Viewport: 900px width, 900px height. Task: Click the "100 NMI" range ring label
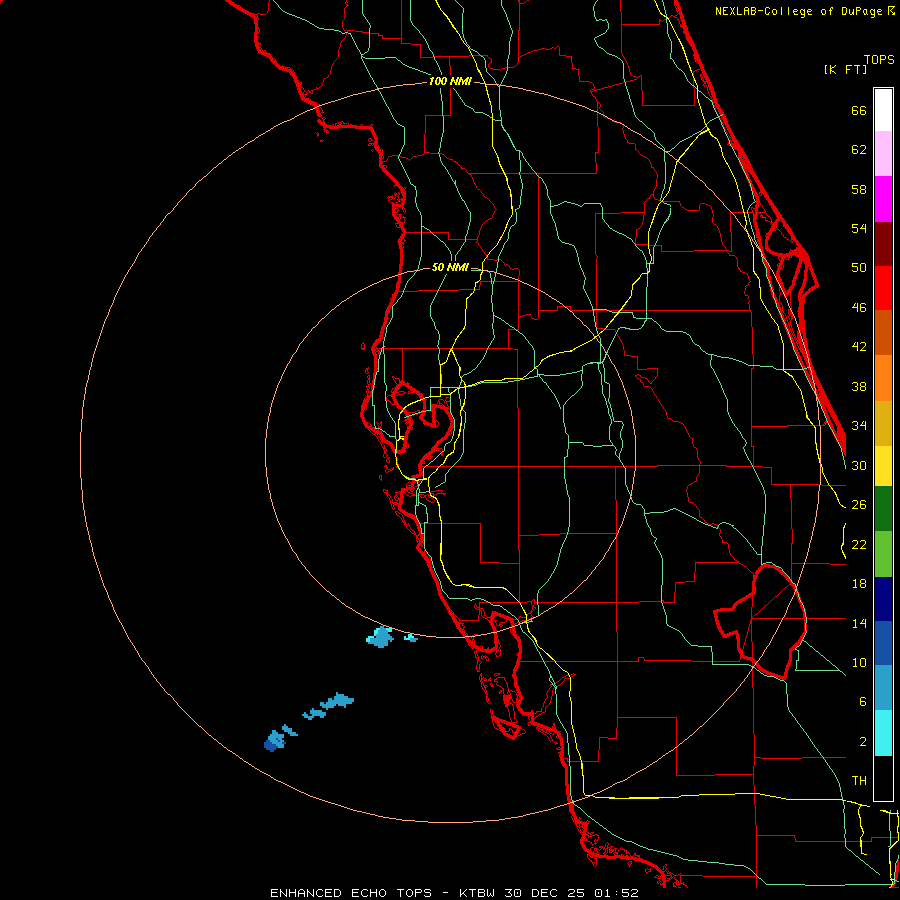point(450,81)
